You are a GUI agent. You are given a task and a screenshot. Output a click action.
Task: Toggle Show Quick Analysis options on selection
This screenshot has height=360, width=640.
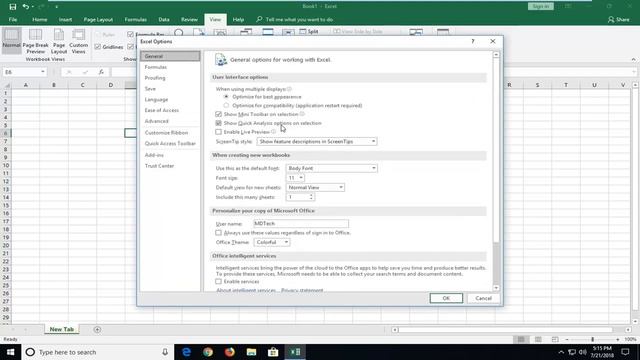pyautogui.click(x=218, y=123)
